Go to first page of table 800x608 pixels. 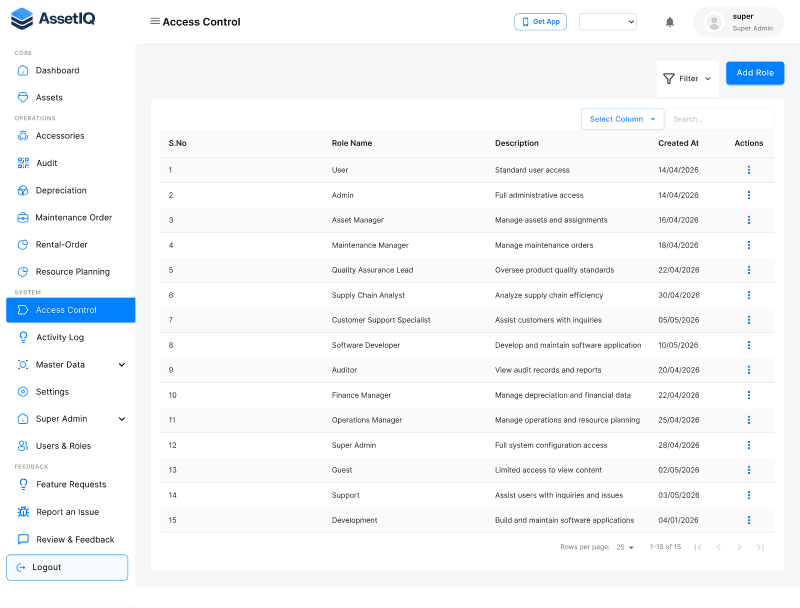697,547
